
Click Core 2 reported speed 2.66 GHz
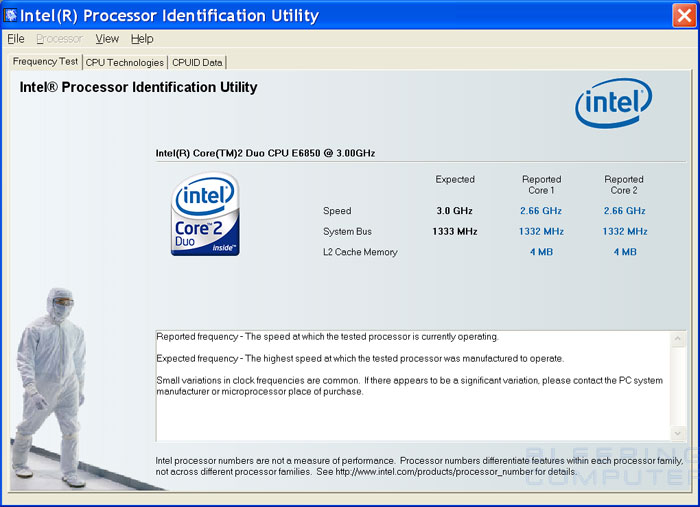625,211
